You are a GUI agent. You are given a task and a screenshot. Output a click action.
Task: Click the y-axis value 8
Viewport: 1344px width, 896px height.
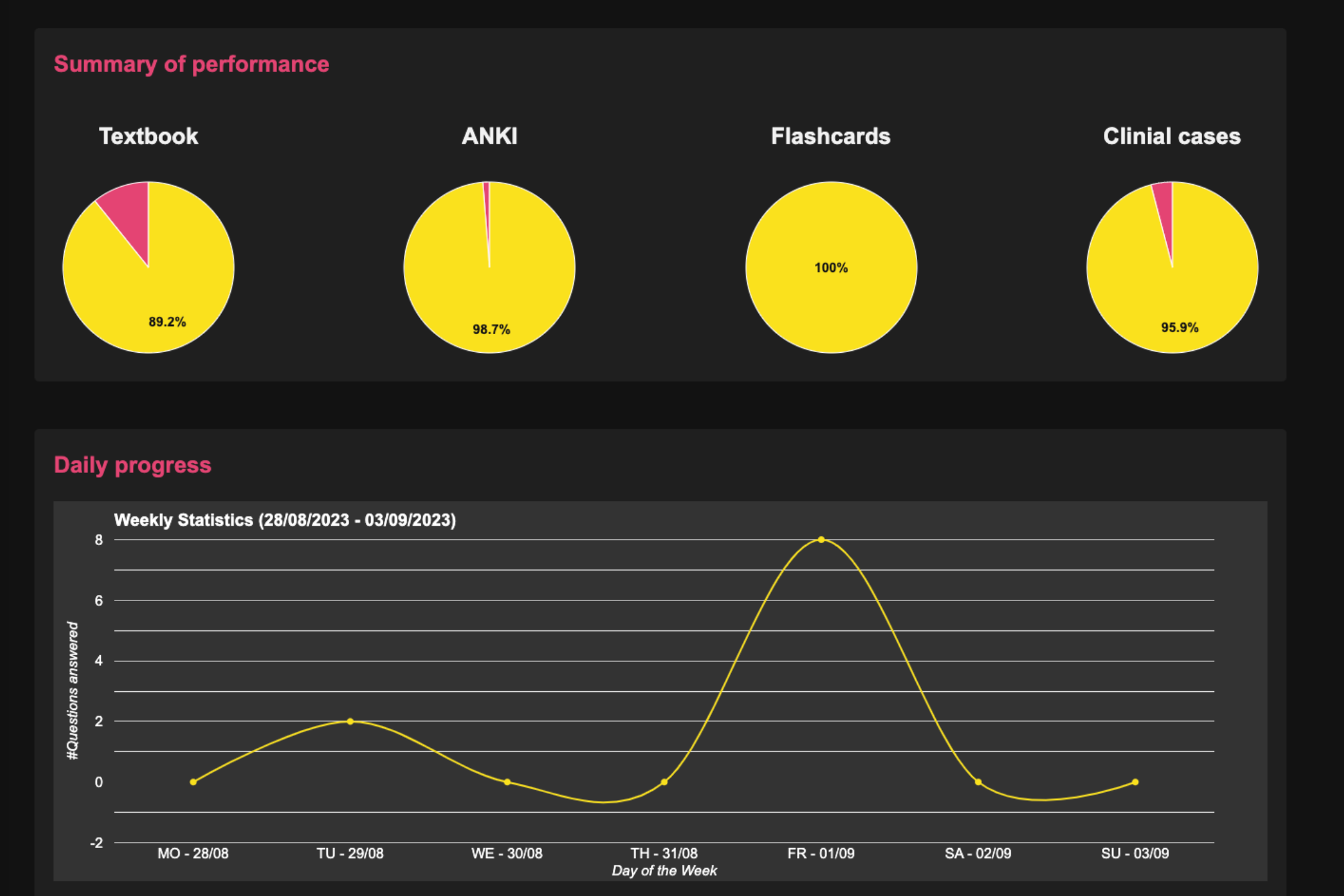99,540
